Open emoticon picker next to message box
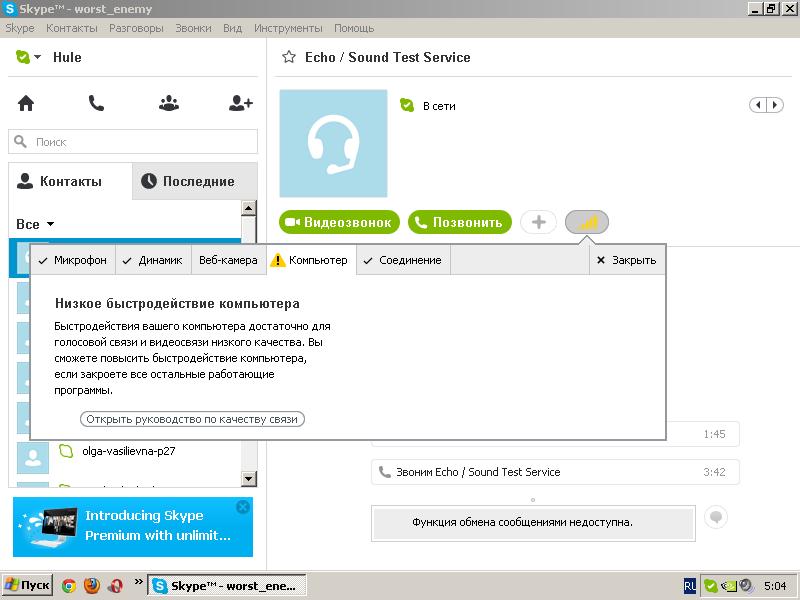 [x=716, y=517]
